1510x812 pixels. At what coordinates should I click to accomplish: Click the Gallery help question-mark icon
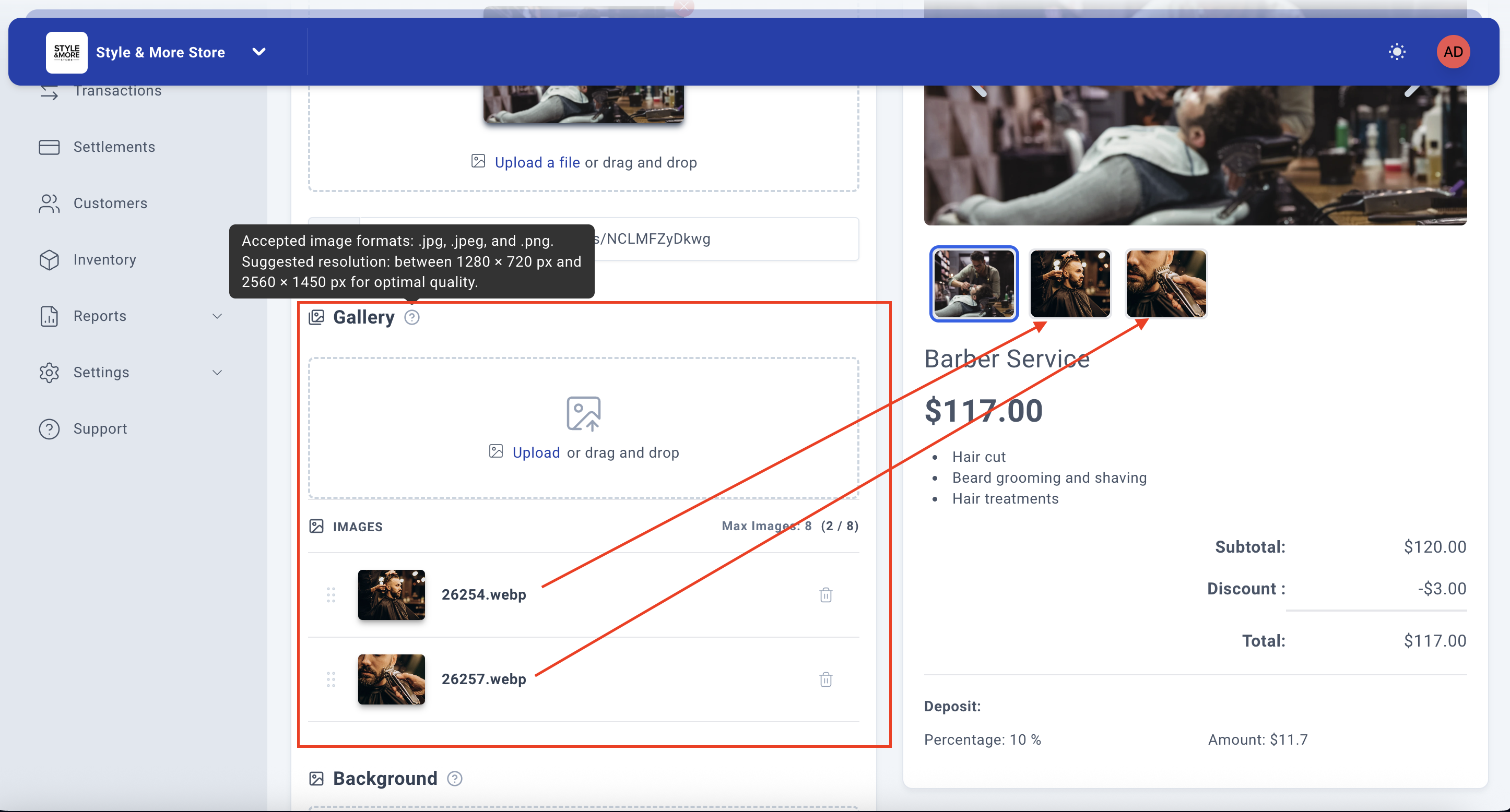coord(412,317)
